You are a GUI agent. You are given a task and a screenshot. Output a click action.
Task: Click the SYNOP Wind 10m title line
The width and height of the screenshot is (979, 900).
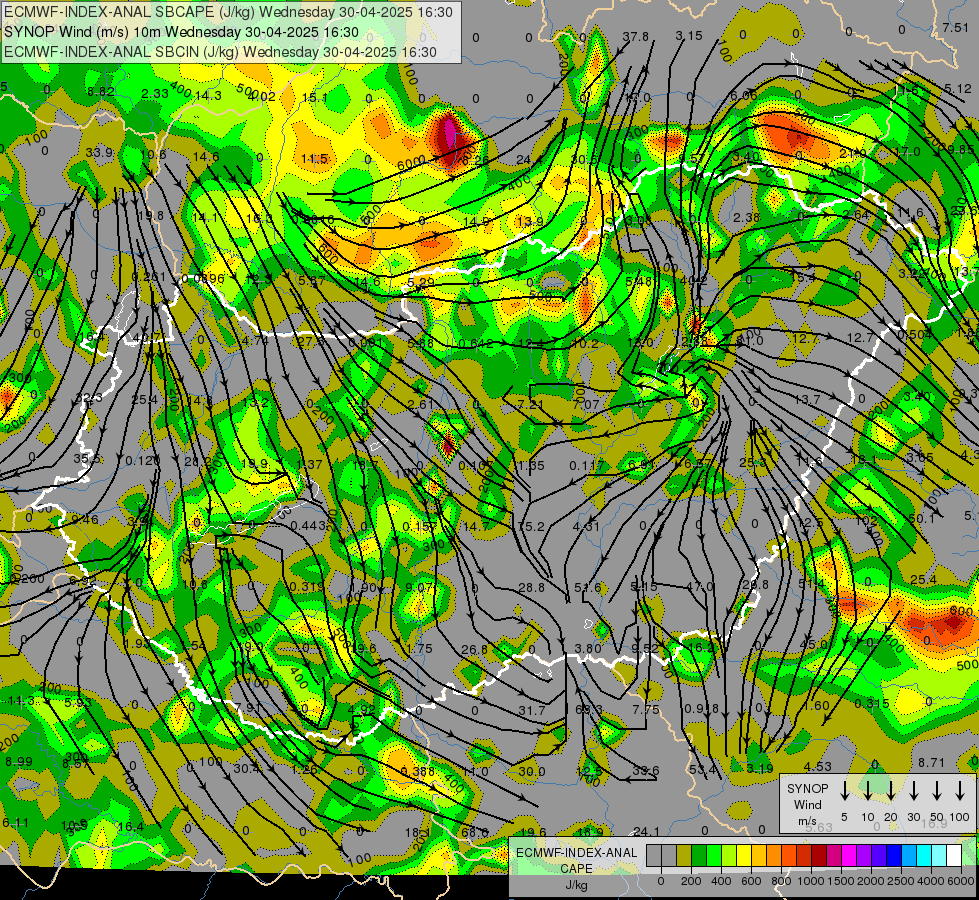(181, 32)
